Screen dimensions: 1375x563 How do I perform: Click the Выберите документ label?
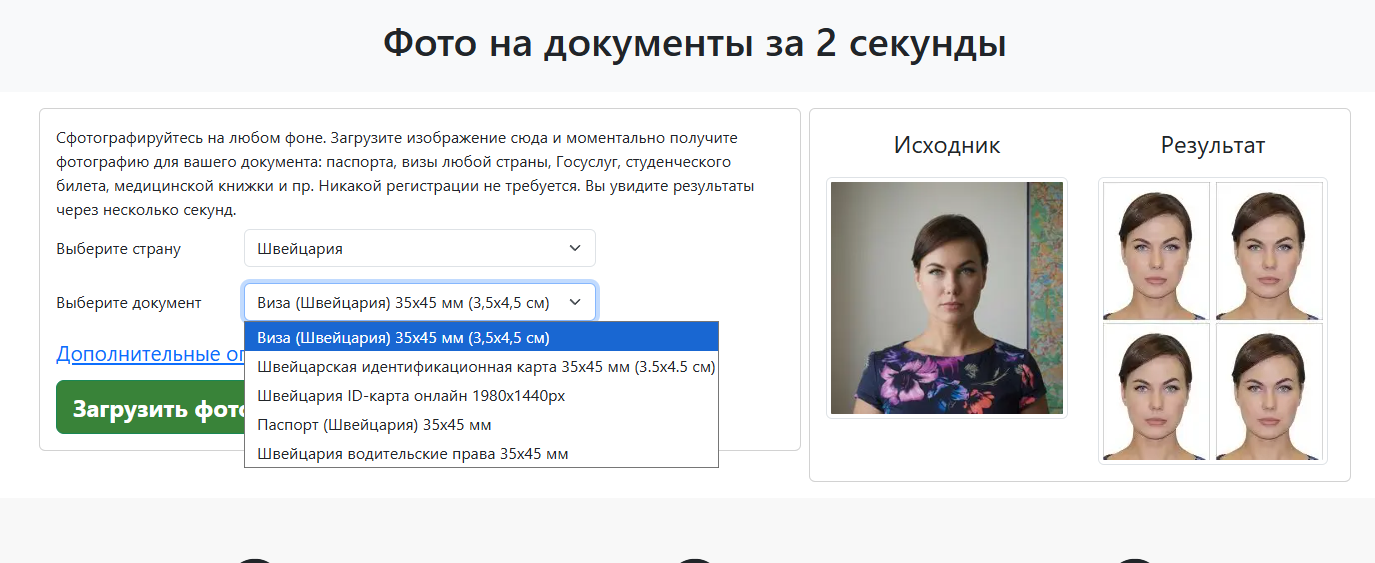129,303
